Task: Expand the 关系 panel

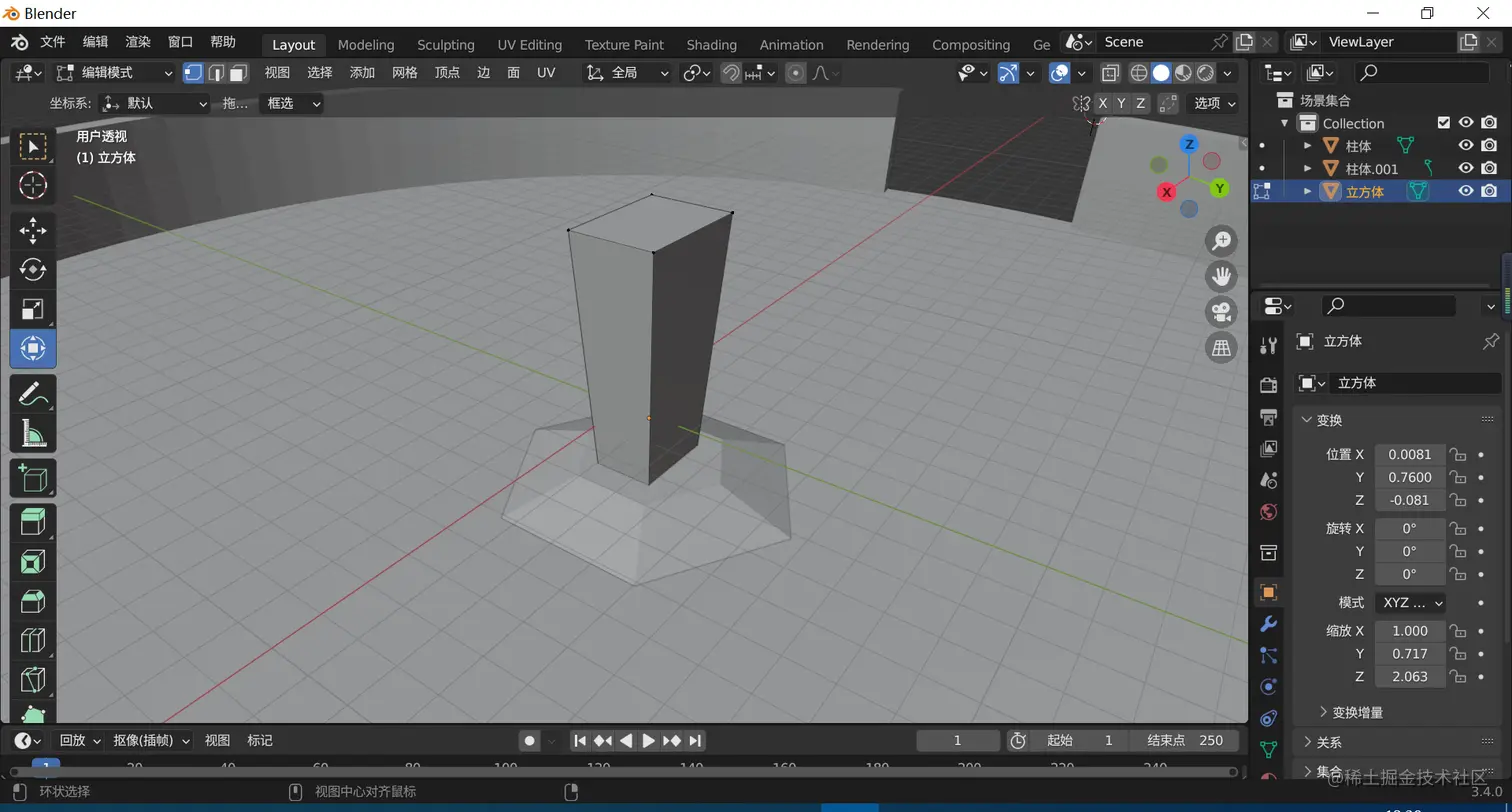Action: [1329, 742]
